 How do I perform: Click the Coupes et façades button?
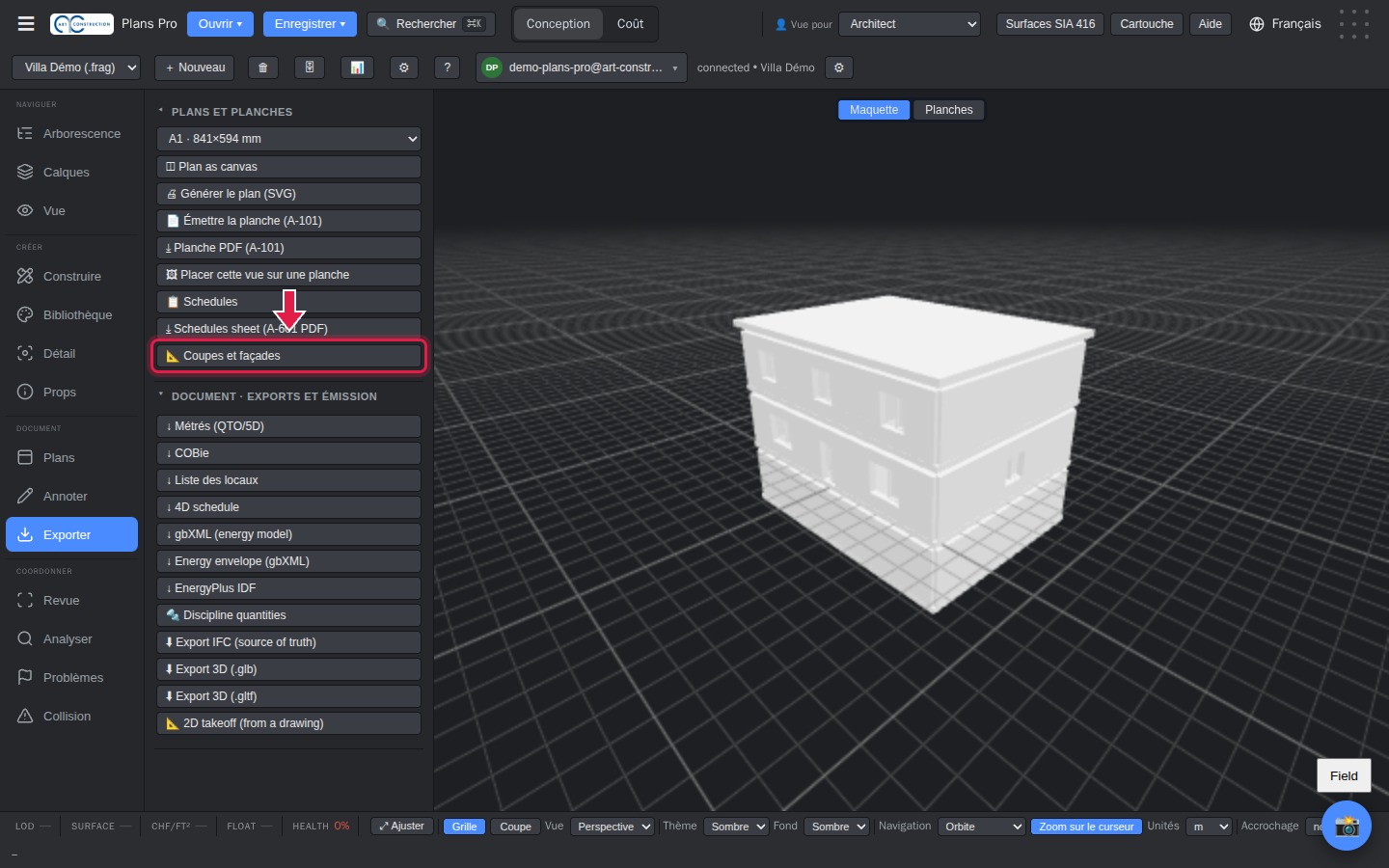point(288,356)
